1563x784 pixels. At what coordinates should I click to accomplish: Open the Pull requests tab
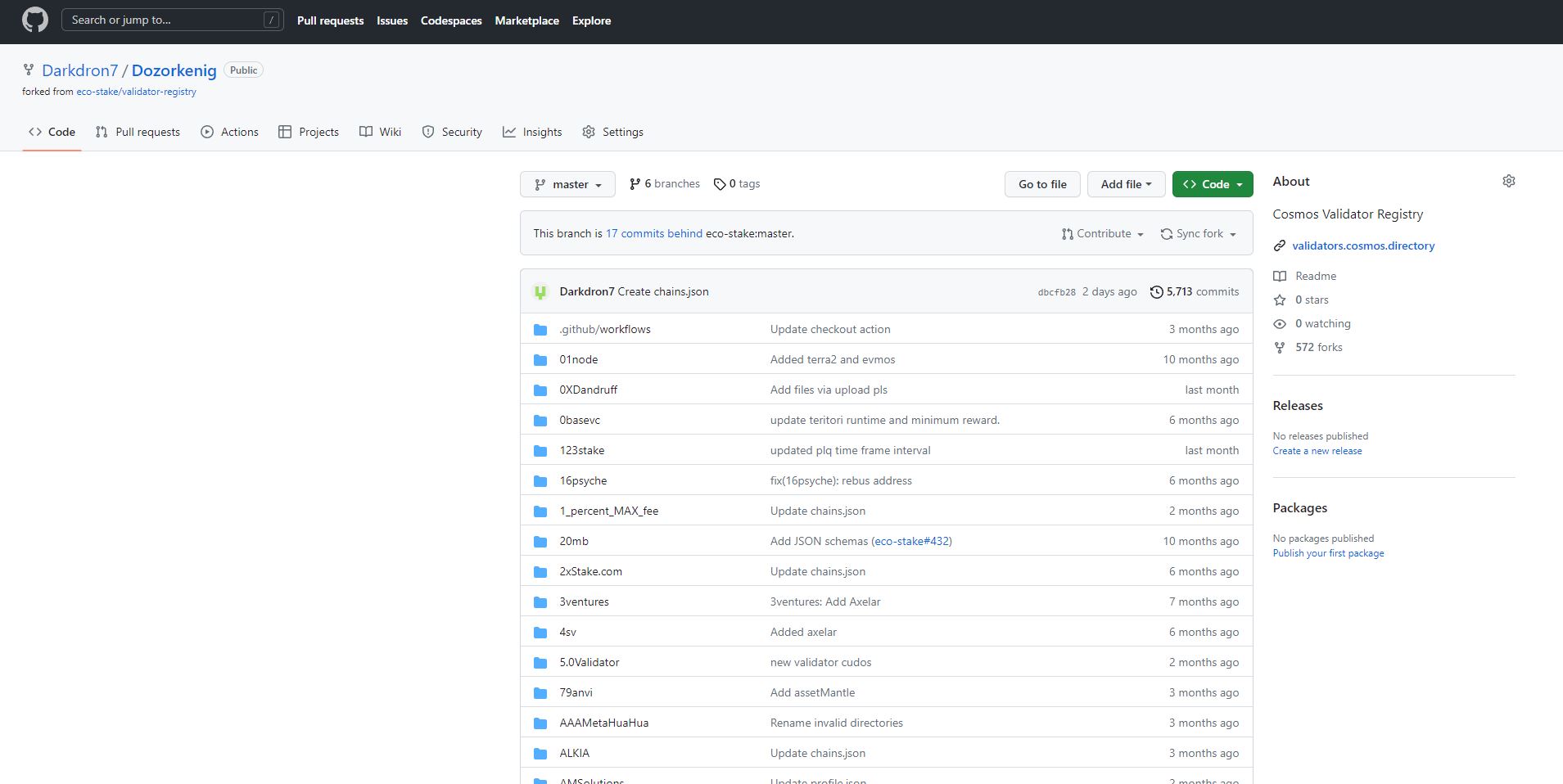coord(138,132)
